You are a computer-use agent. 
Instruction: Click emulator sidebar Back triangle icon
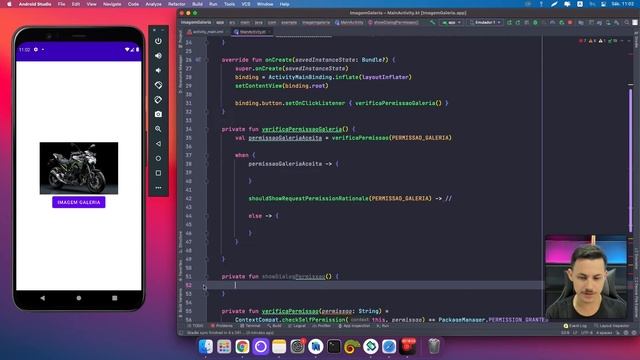[158, 144]
